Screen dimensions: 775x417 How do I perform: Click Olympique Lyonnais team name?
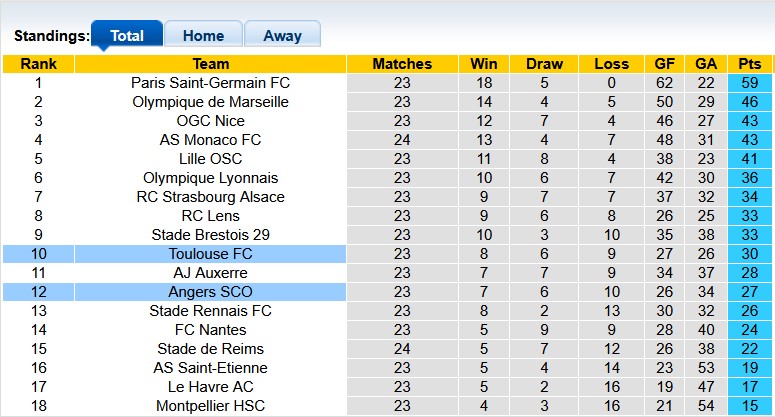point(210,178)
